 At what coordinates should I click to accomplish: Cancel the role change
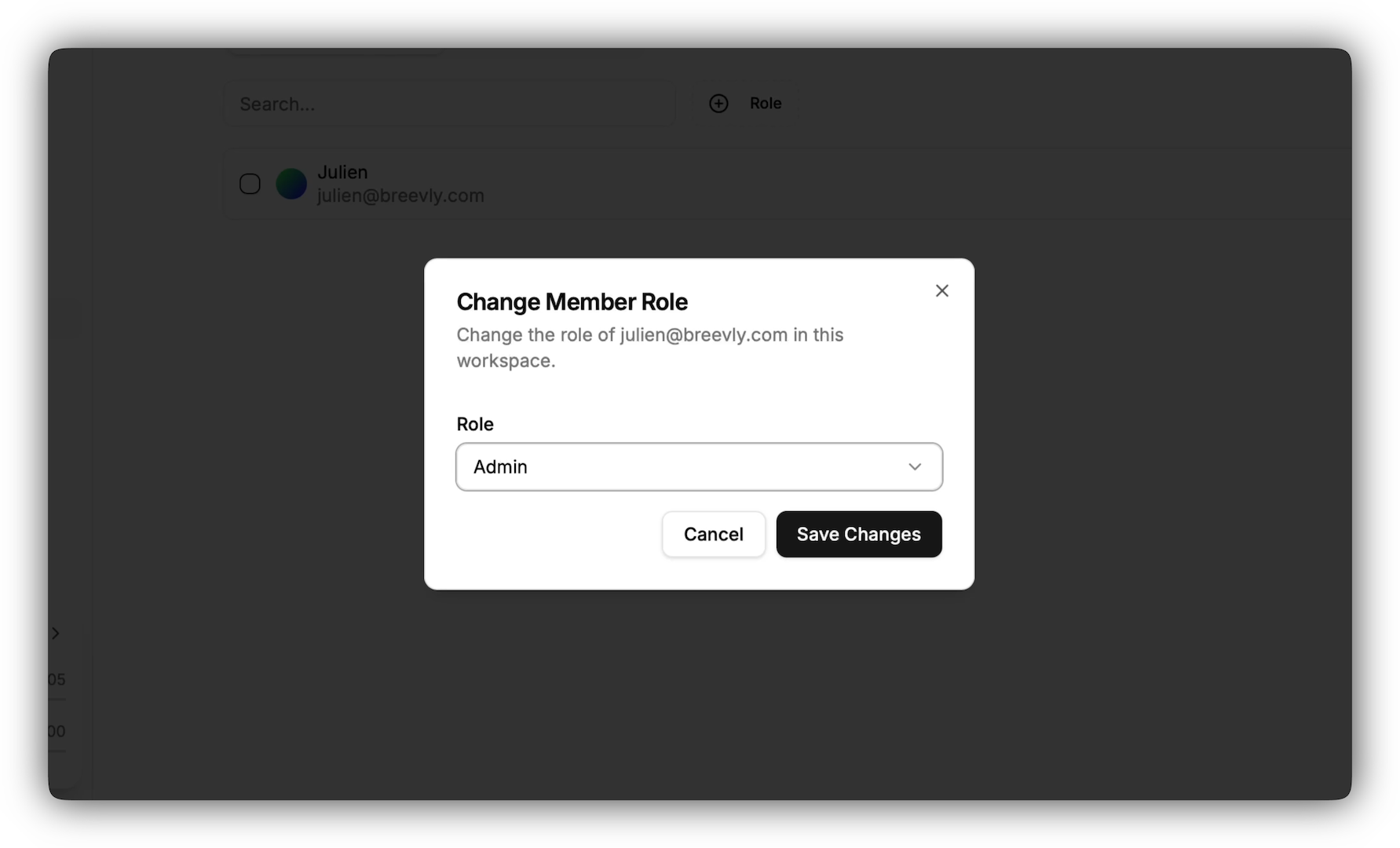[x=713, y=535]
